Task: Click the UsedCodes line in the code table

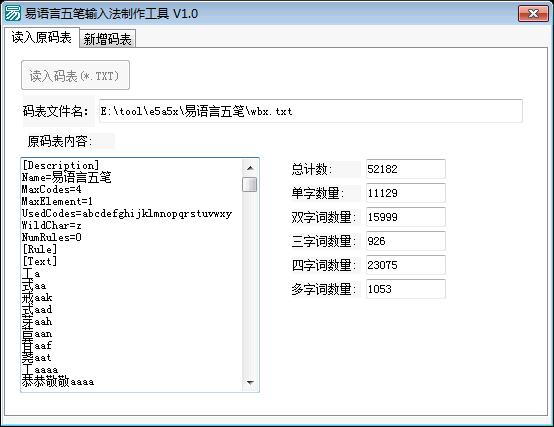Action: (127, 213)
